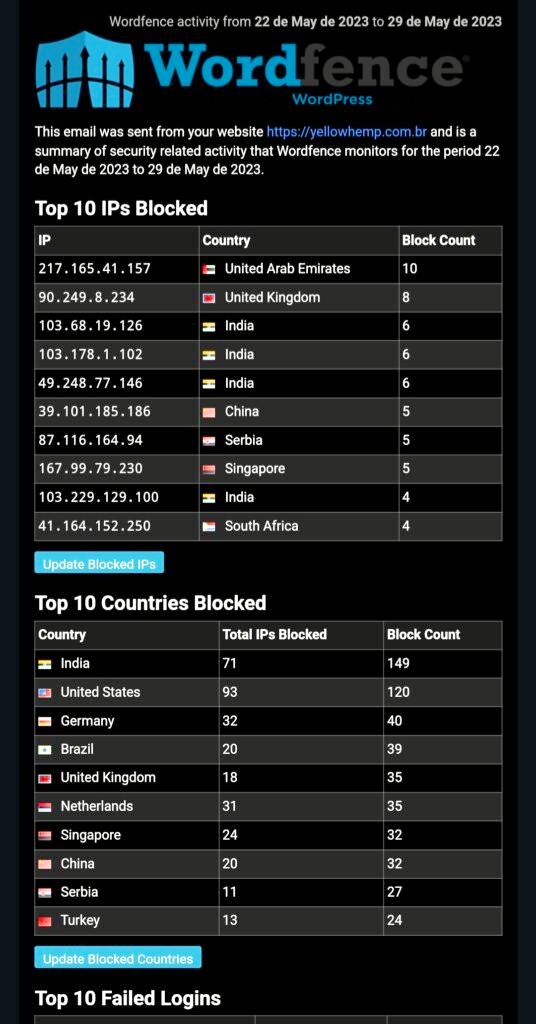Click the Wordfence fence logo icon
Image resolution: width=536 pixels, height=1024 pixels.
pos(85,69)
